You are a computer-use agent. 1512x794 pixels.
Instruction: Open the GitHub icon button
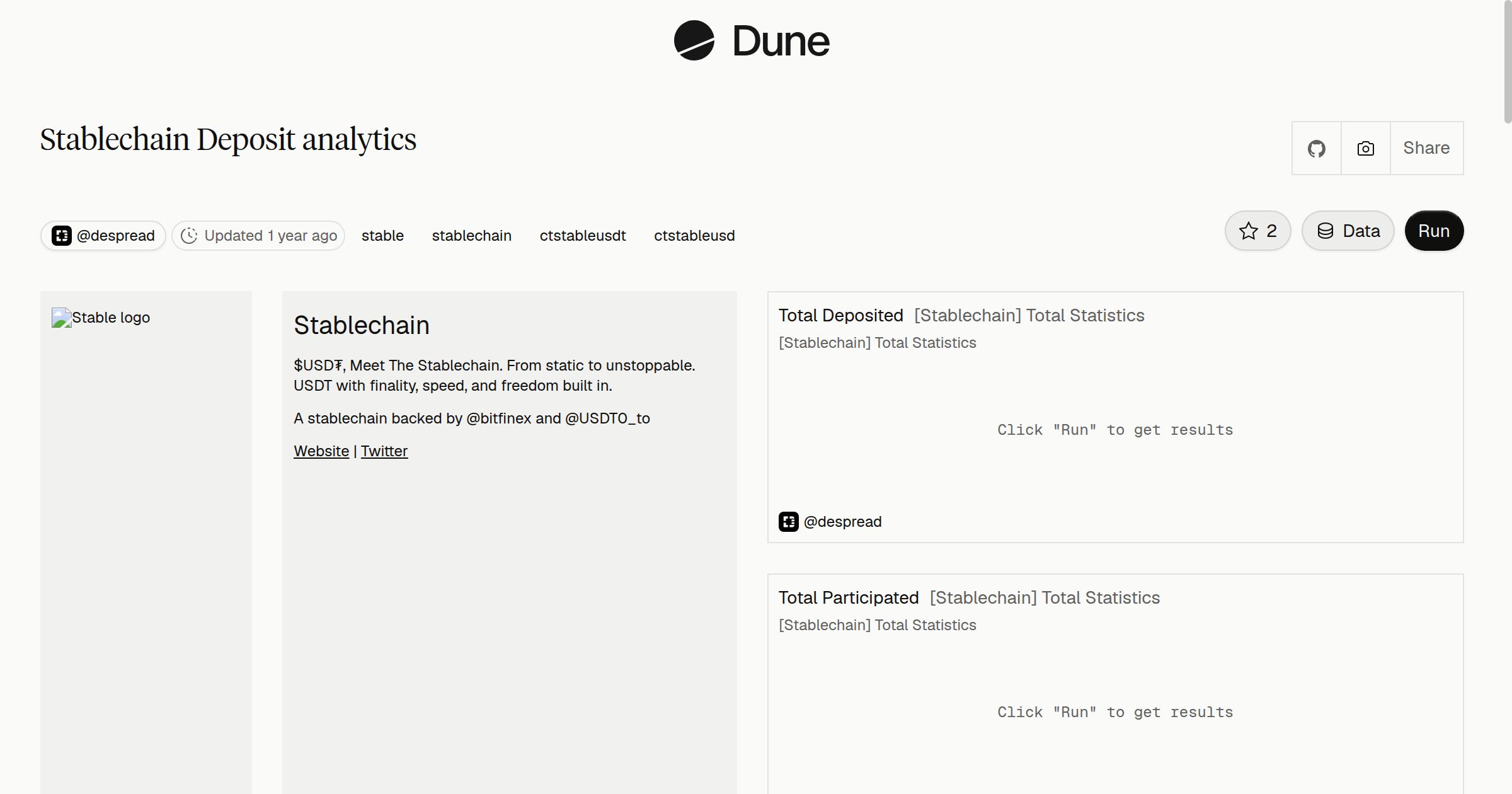tap(1316, 148)
